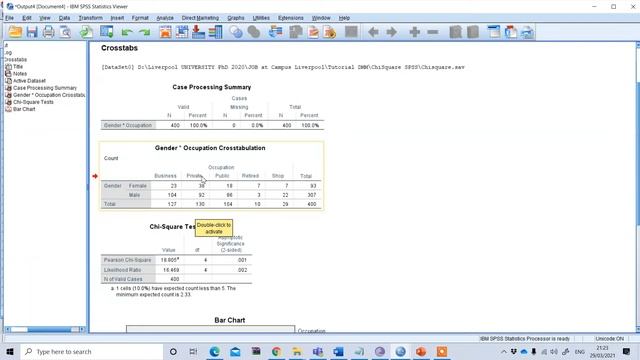
Task: Click Gender * Occupation Crosstabulation title
Action: click(210, 148)
